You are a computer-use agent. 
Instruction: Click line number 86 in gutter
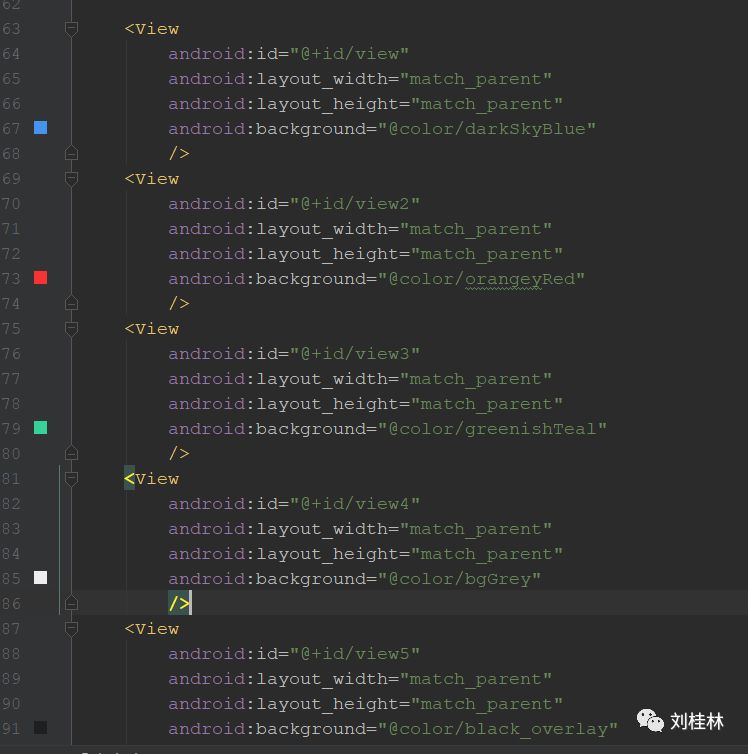click(x=11, y=604)
